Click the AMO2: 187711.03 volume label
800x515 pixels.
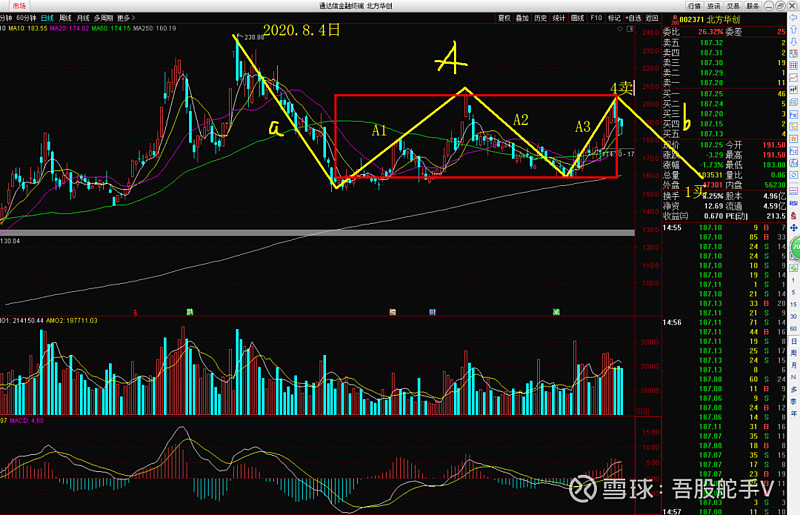71,321
